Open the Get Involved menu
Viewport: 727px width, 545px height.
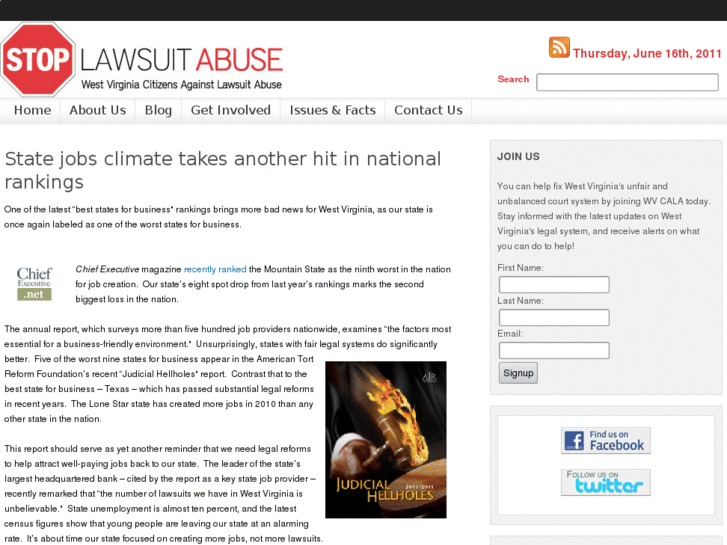click(x=230, y=110)
